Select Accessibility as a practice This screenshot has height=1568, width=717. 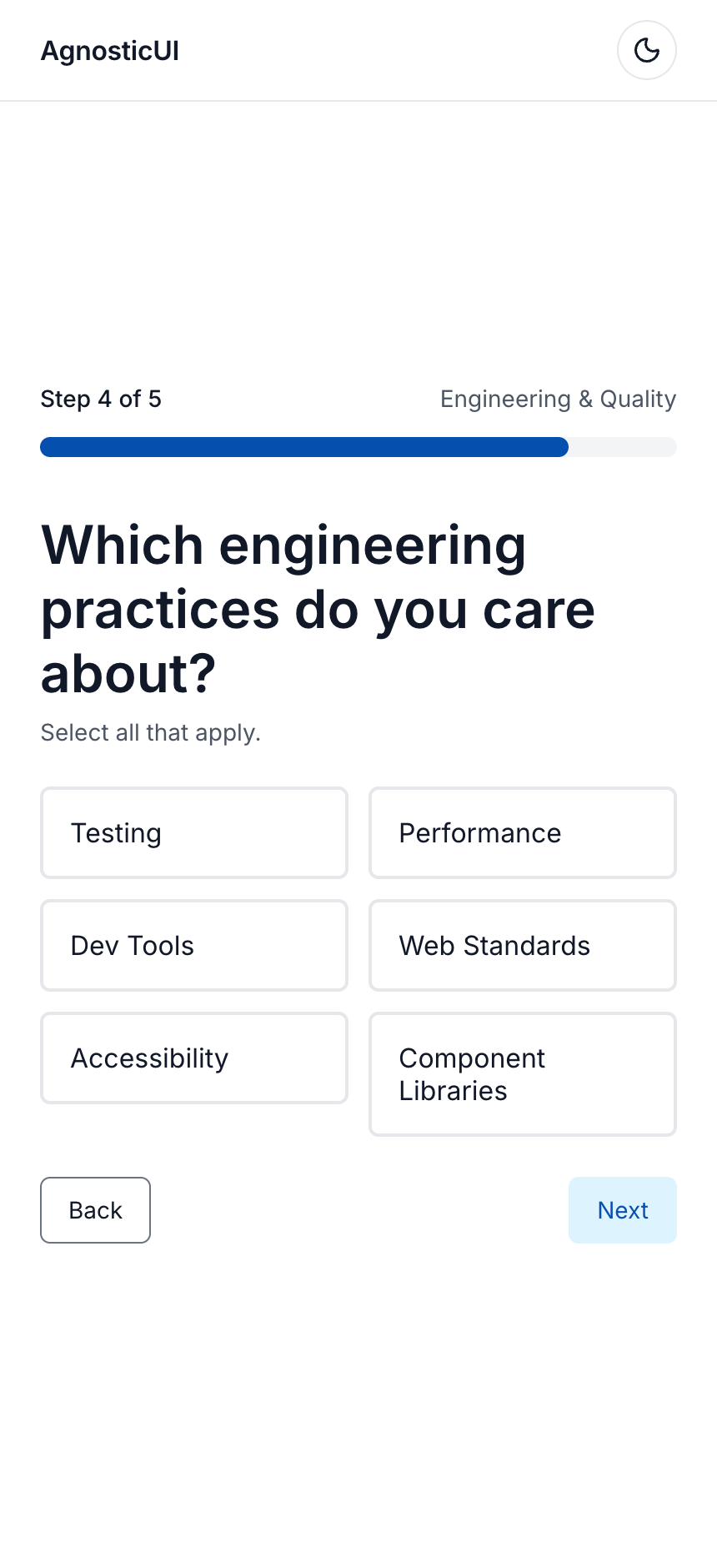pos(193,1058)
